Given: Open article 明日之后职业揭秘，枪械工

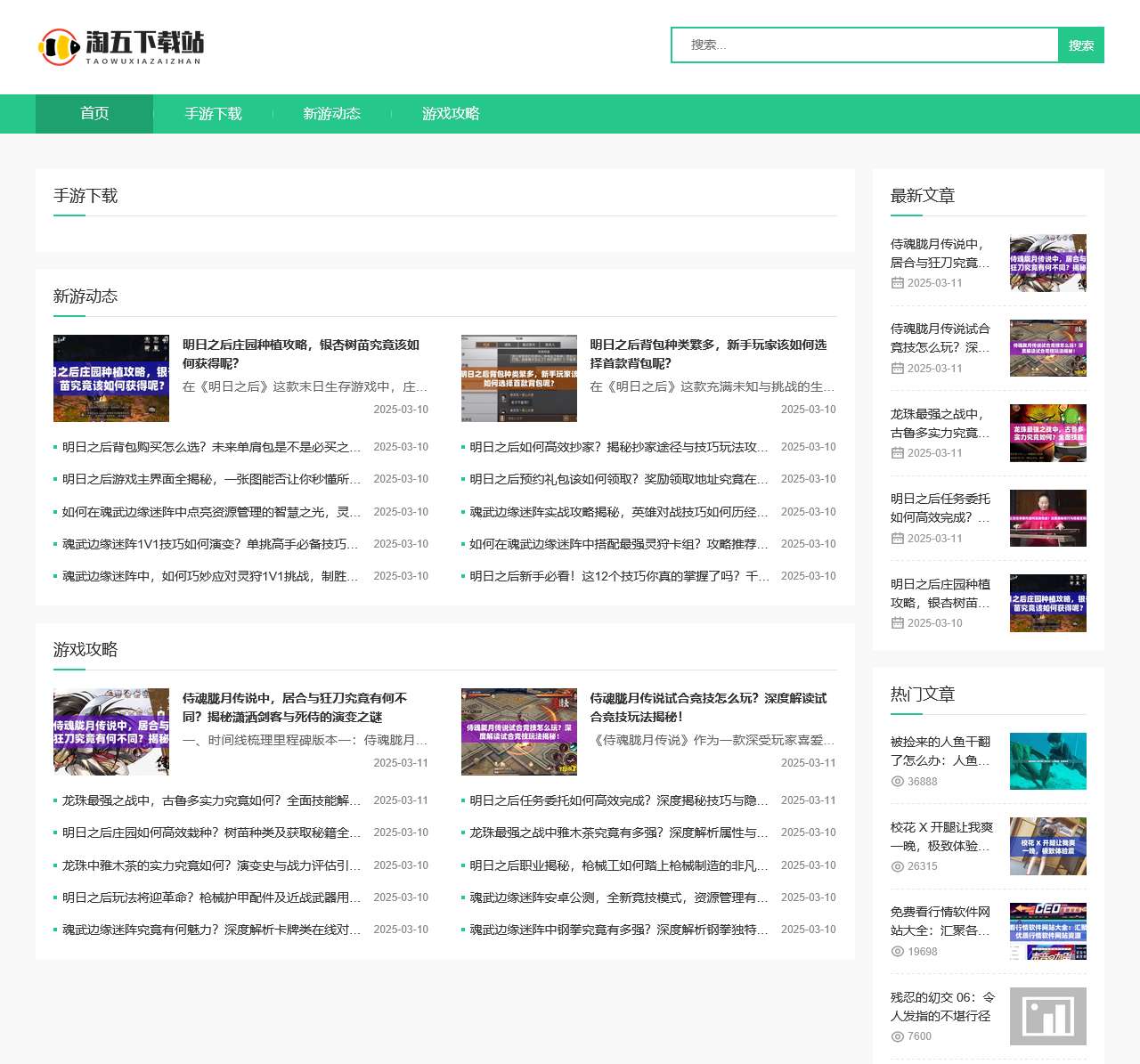Looking at the screenshot, I should pos(619,865).
